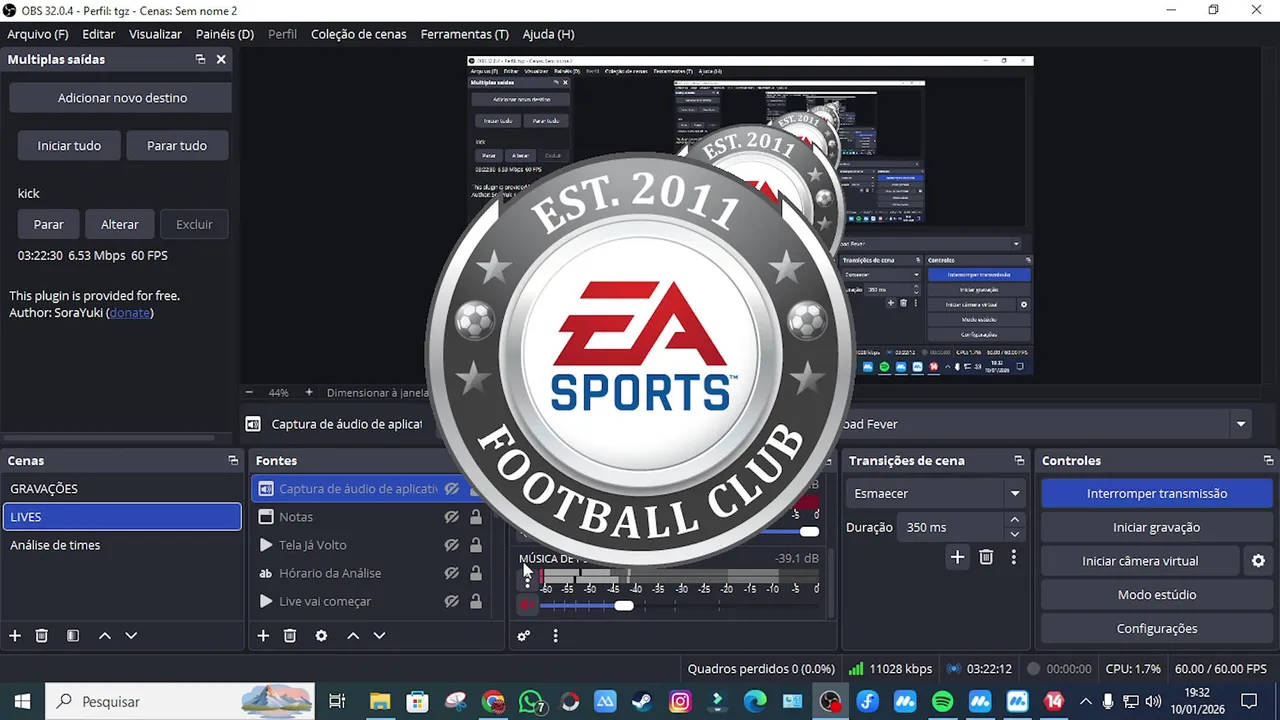
Task: Select the Análise de times scene
Action: coord(122,545)
